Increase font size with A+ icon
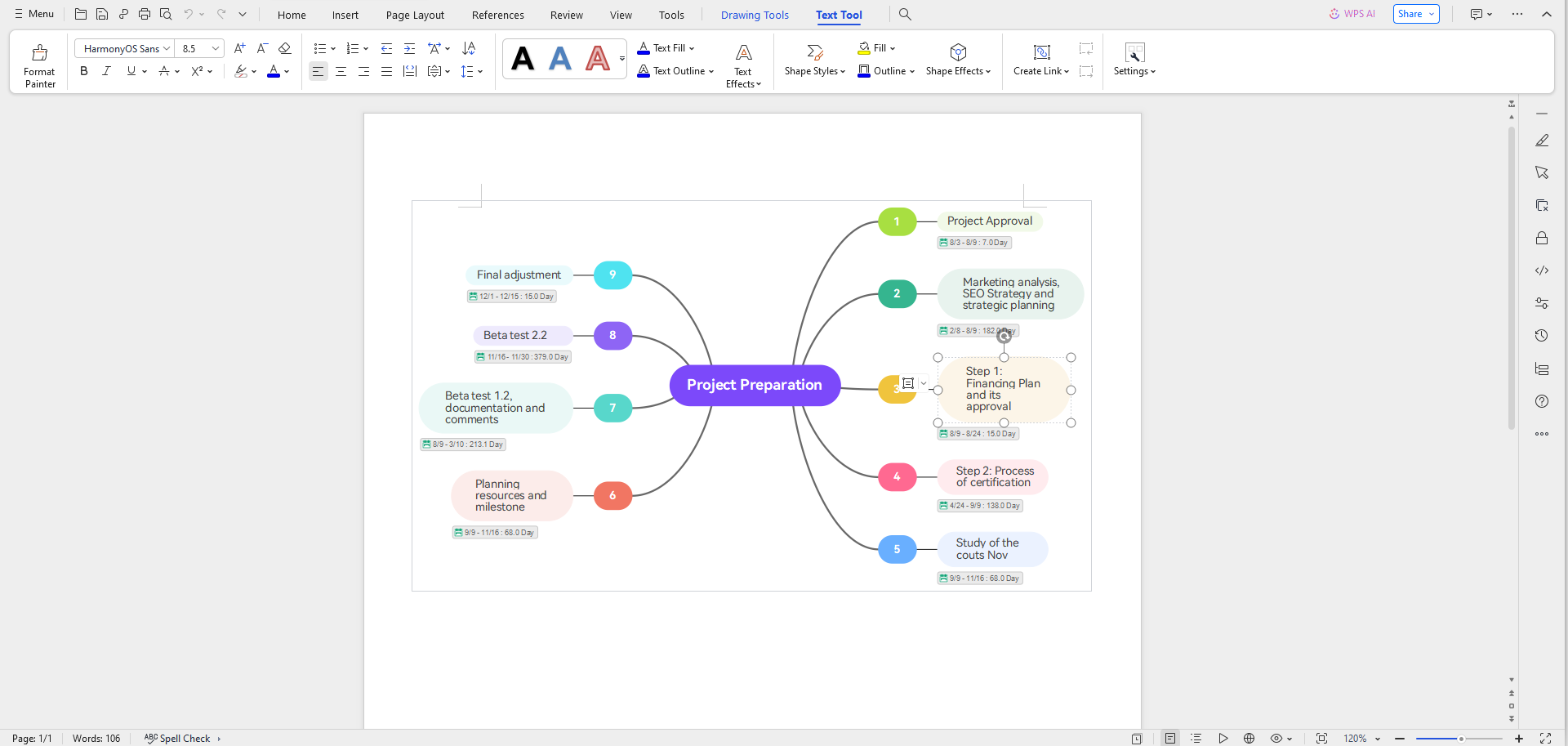The width and height of the screenshot is (1568, 746). point(239,48)
